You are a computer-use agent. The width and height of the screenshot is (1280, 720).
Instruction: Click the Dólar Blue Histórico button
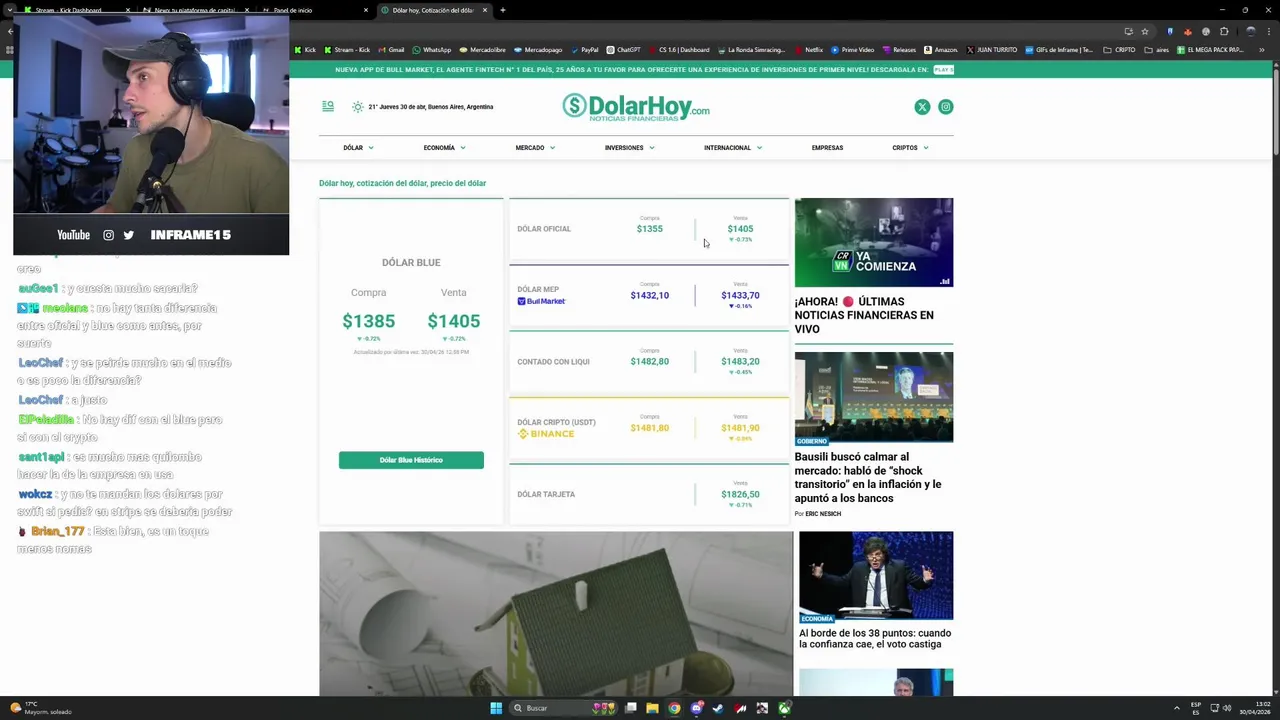click(411, 460)
